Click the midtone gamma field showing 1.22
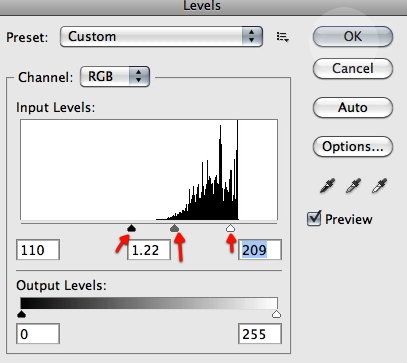The height and width of the screenshot is (363, 407). pos(149,250)
